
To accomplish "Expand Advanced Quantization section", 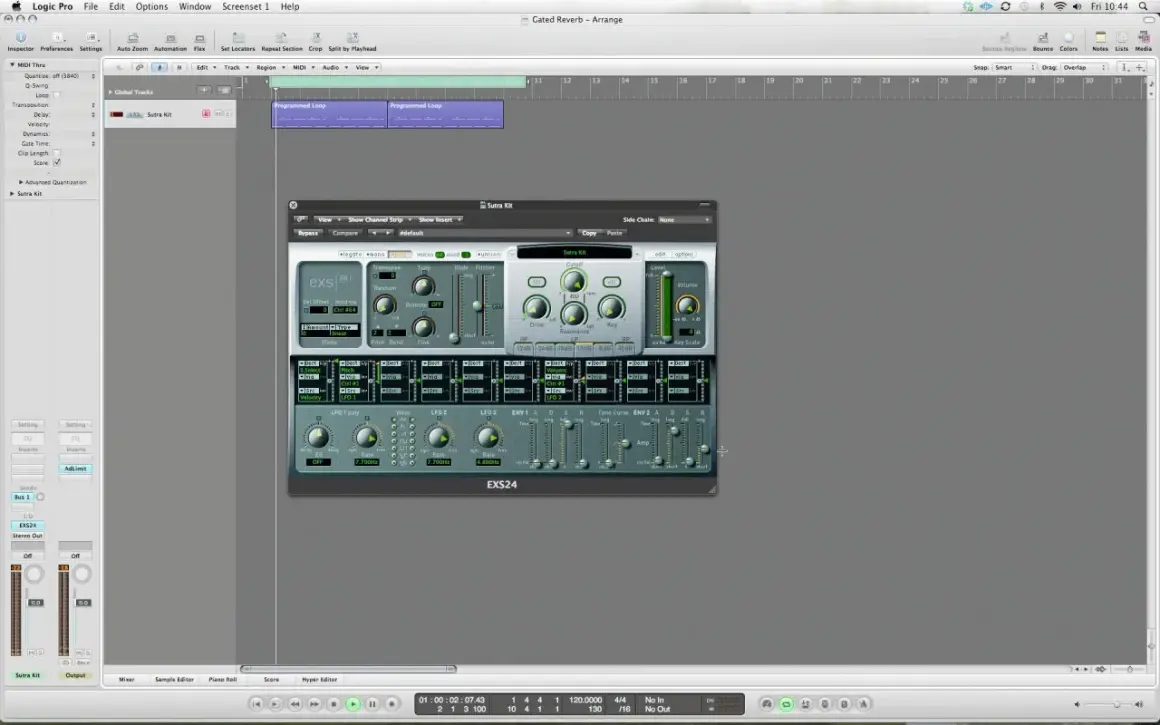I will coord(21,182).
